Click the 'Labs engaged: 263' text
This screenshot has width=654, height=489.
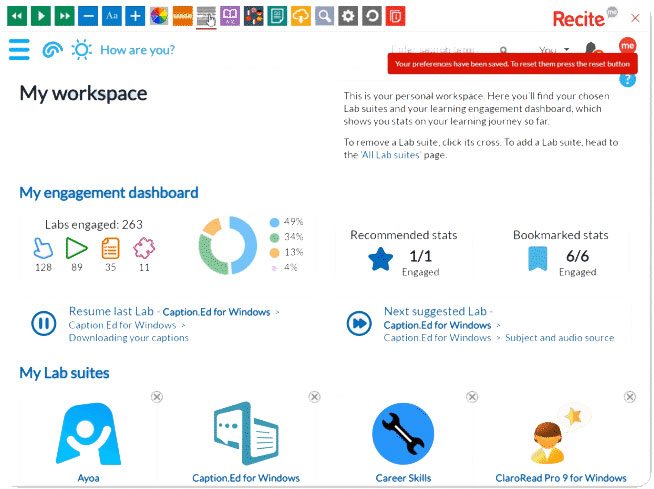click(94, 224)
